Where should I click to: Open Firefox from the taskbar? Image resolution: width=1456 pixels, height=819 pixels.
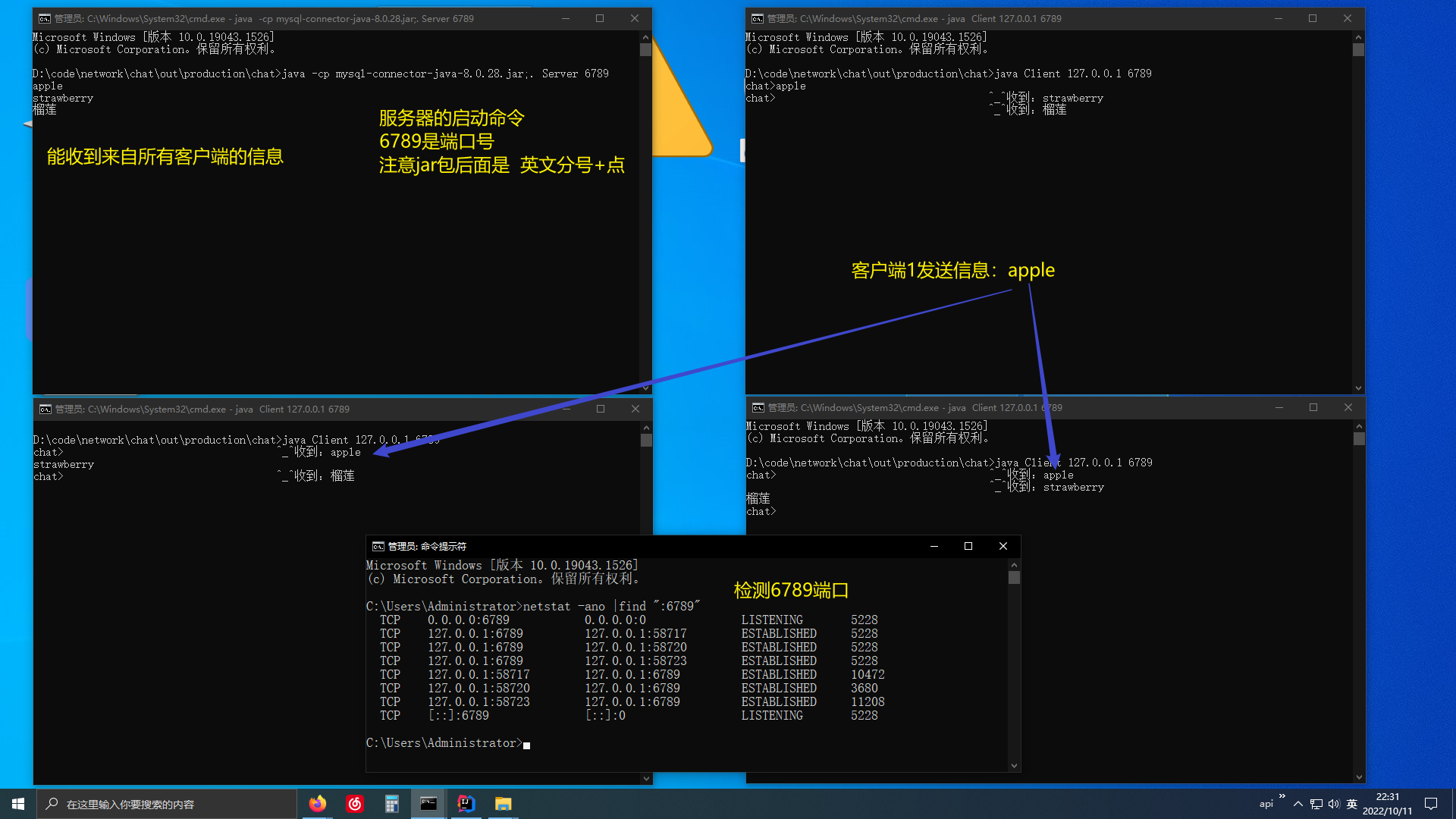point(318,804)
